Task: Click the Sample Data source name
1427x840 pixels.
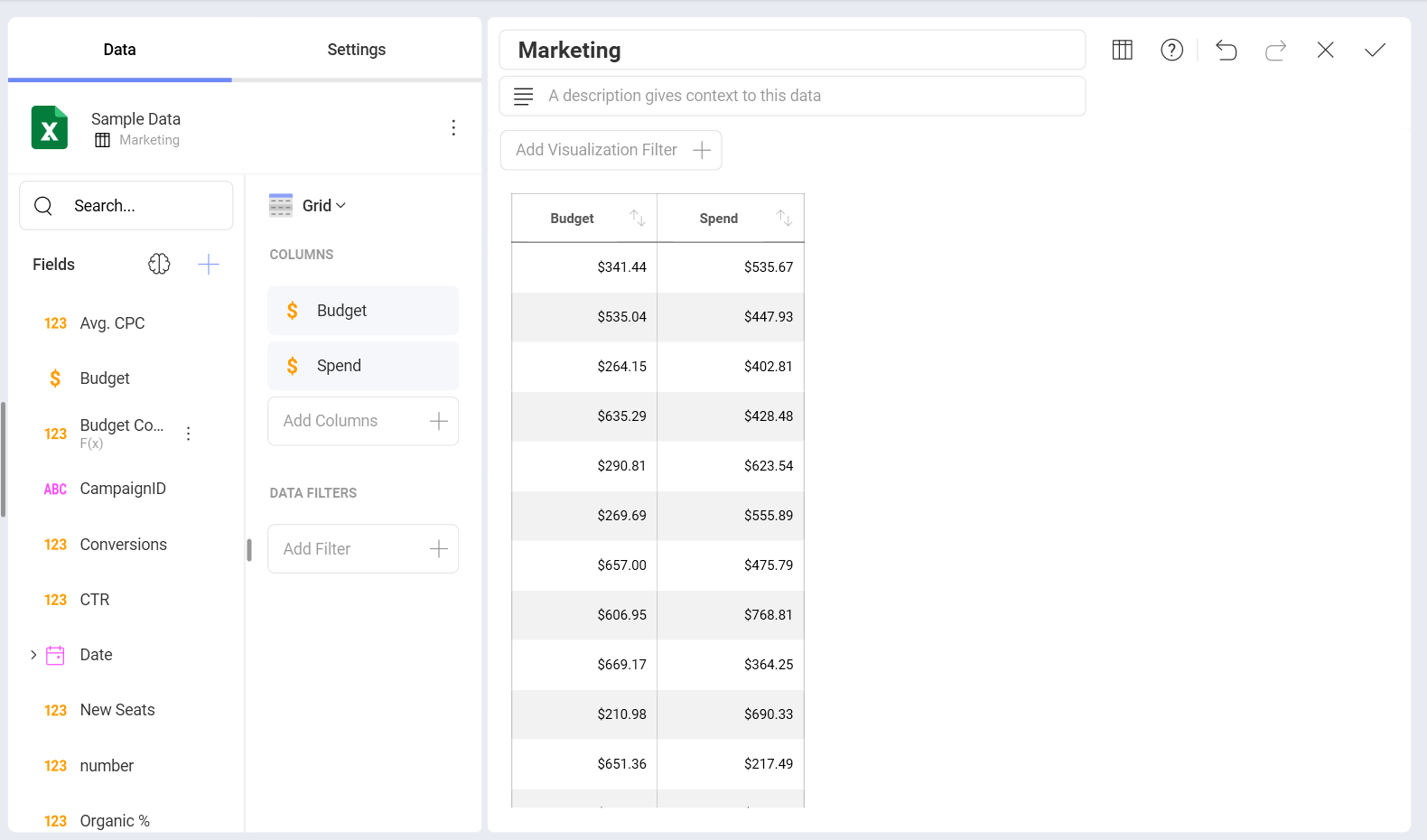Action: (135, 118)
